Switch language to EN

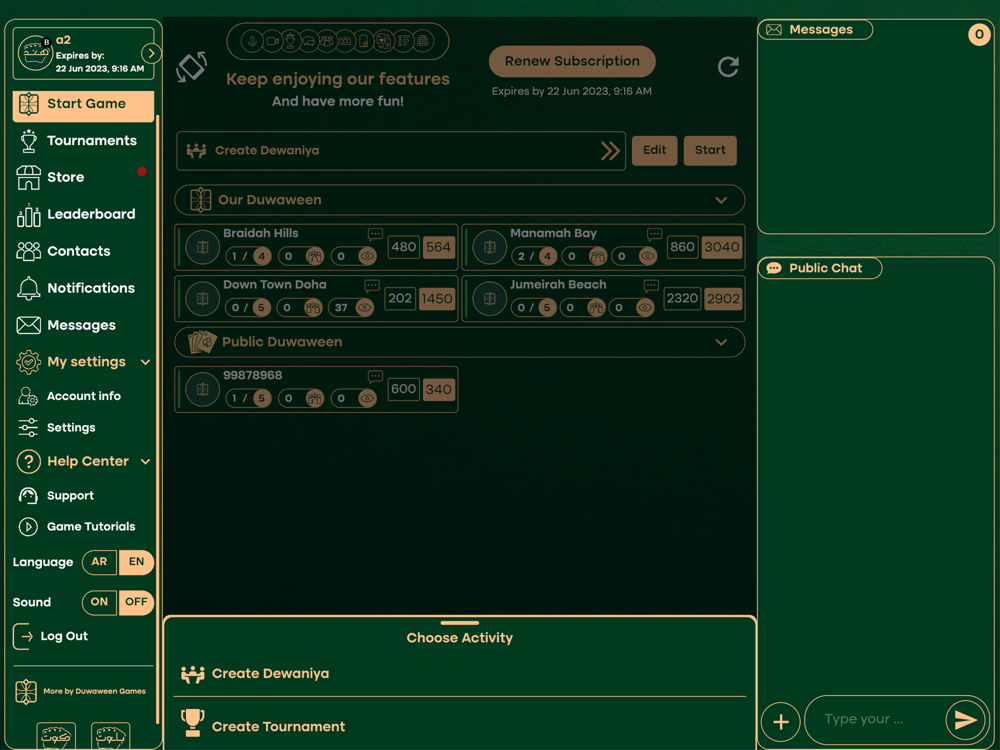click(136, 562)
